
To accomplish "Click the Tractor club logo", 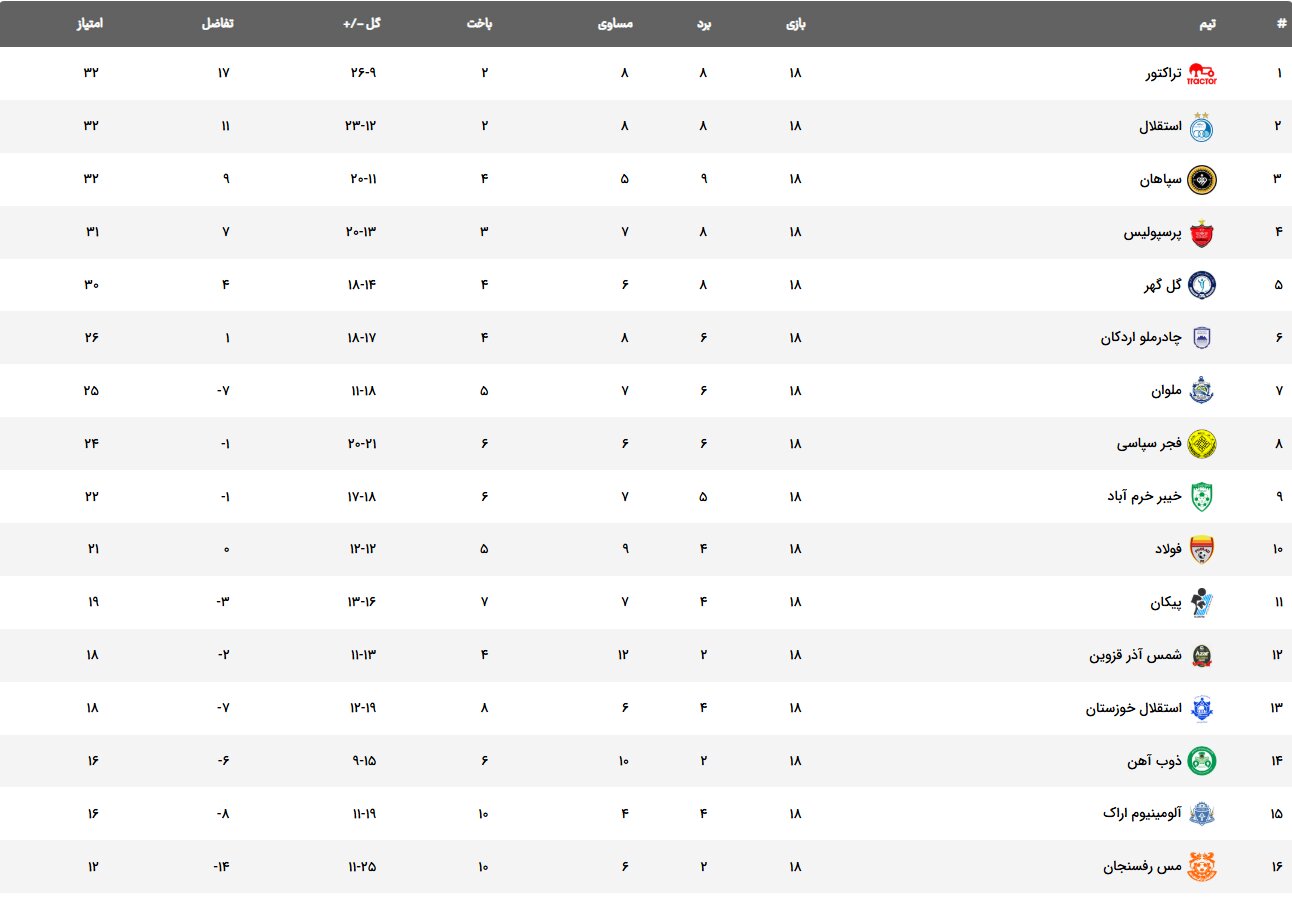I will pos(1201,73).
